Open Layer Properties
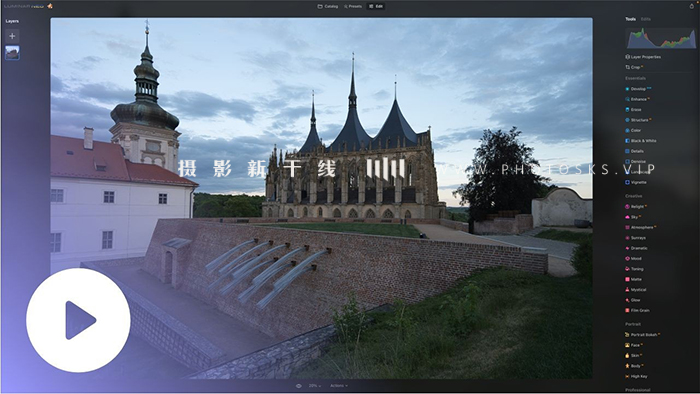Image resolution: width=700 pixels, height=394 pixels. tap(643, 57)
